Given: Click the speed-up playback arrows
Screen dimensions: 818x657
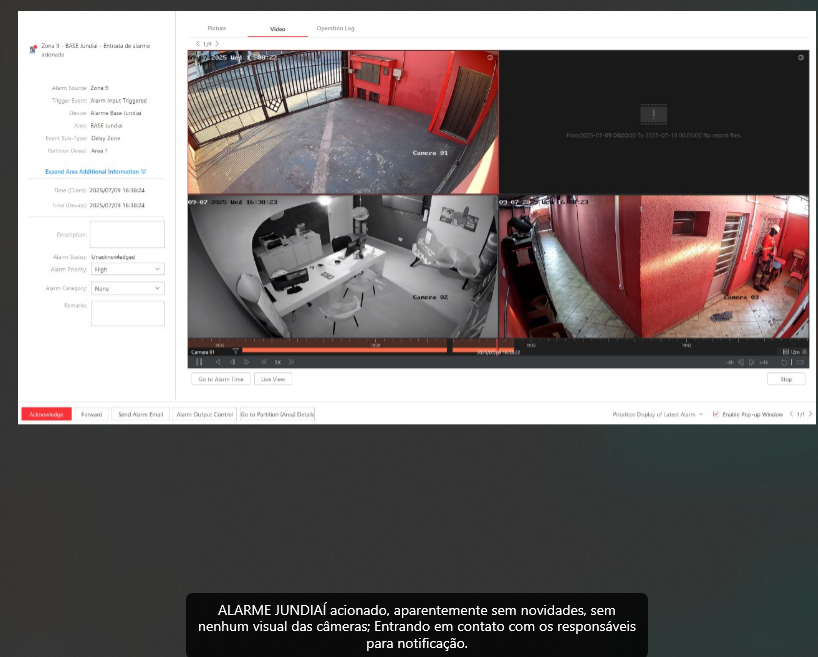Looking at the screenshot, I should point(292,362).
